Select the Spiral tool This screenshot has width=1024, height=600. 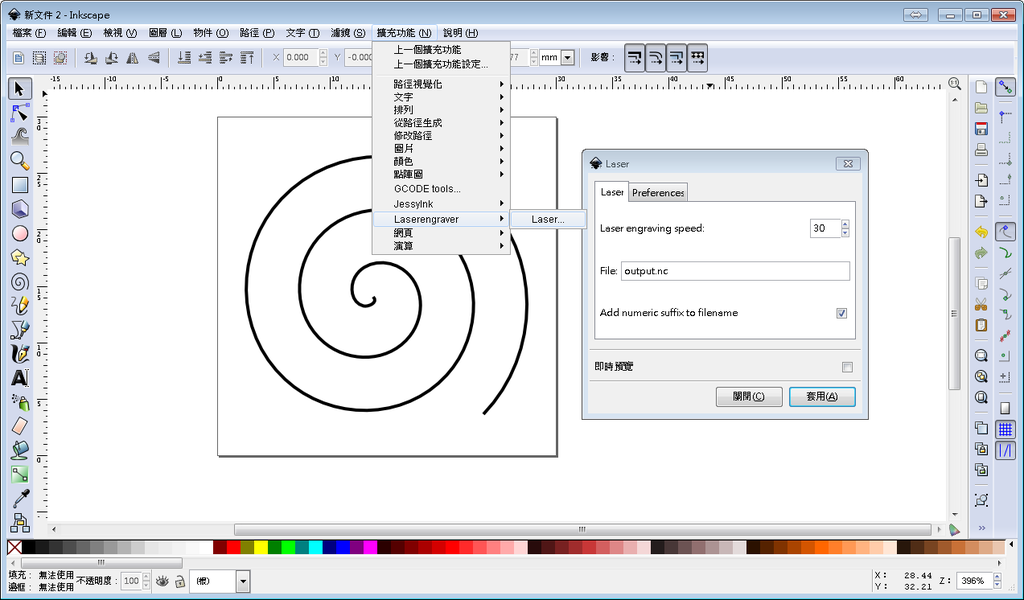coord(20,281)
